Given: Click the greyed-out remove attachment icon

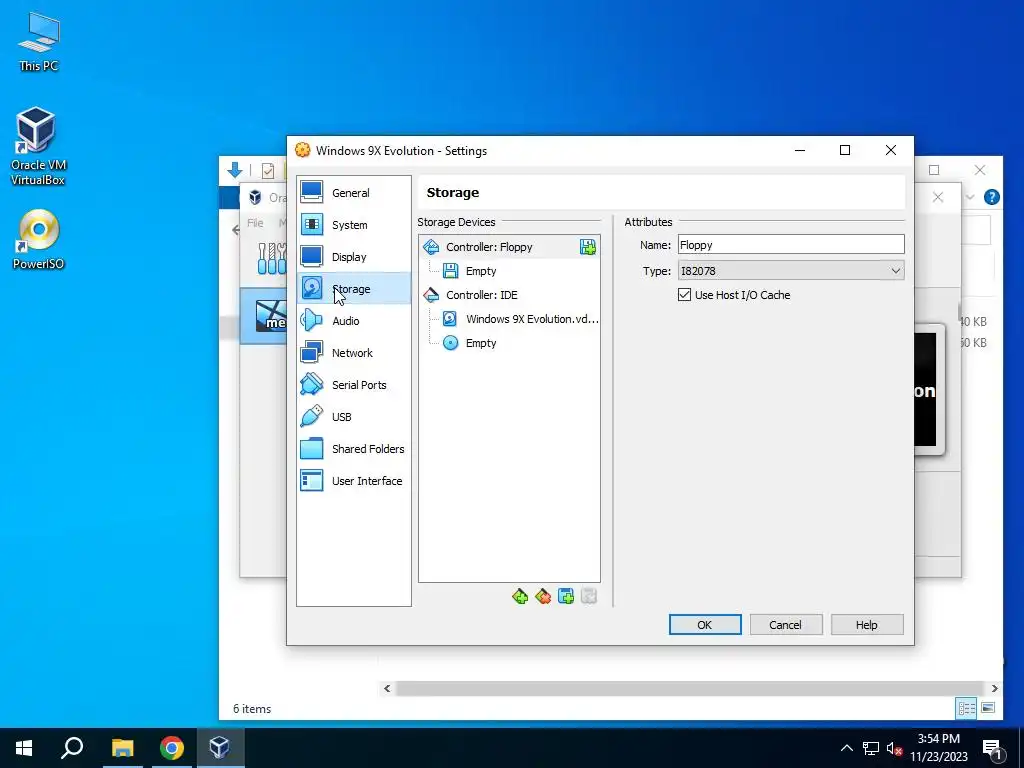Looking at the screenshot, I should 588,596.
